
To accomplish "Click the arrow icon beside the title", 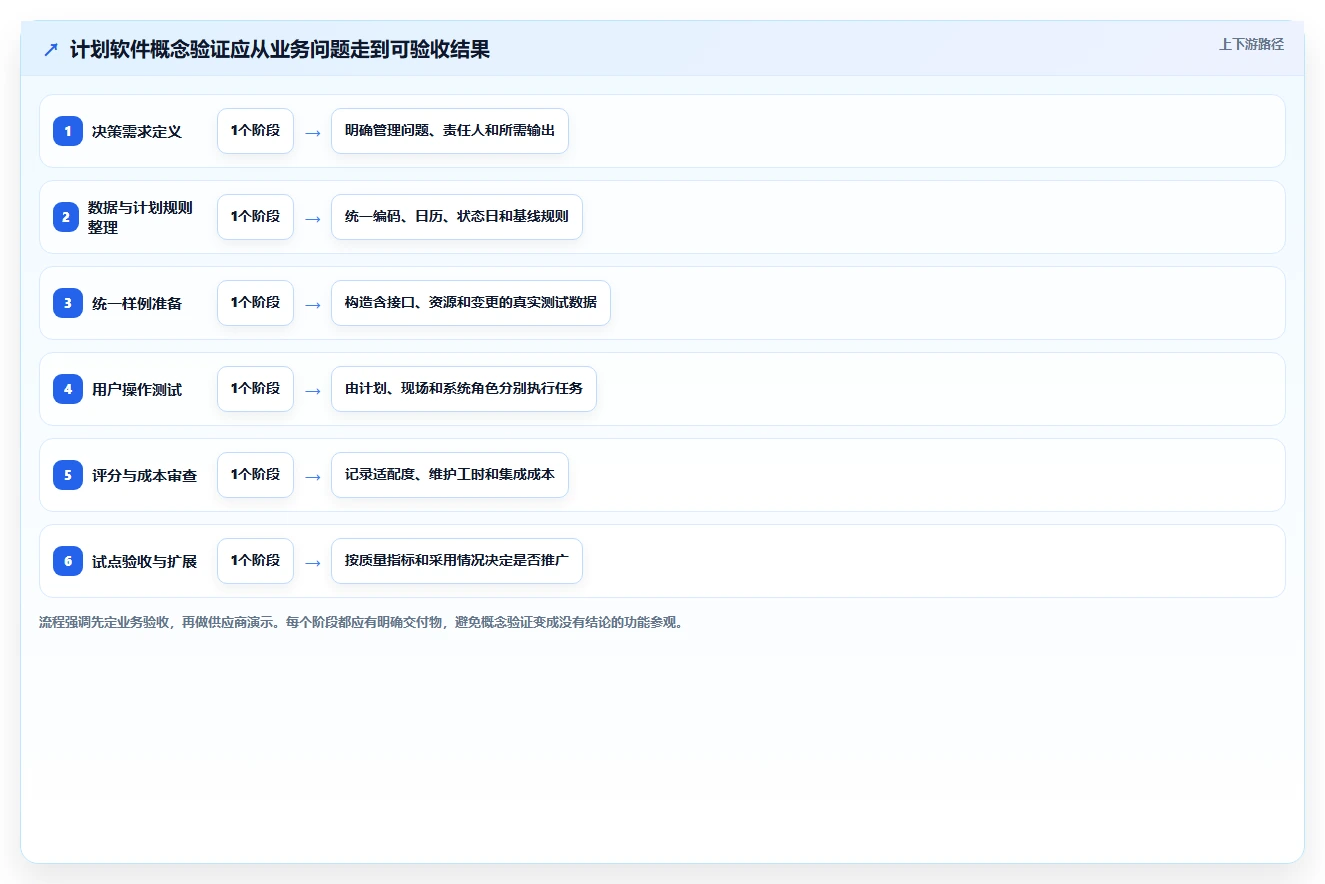I will pos(51,50).
